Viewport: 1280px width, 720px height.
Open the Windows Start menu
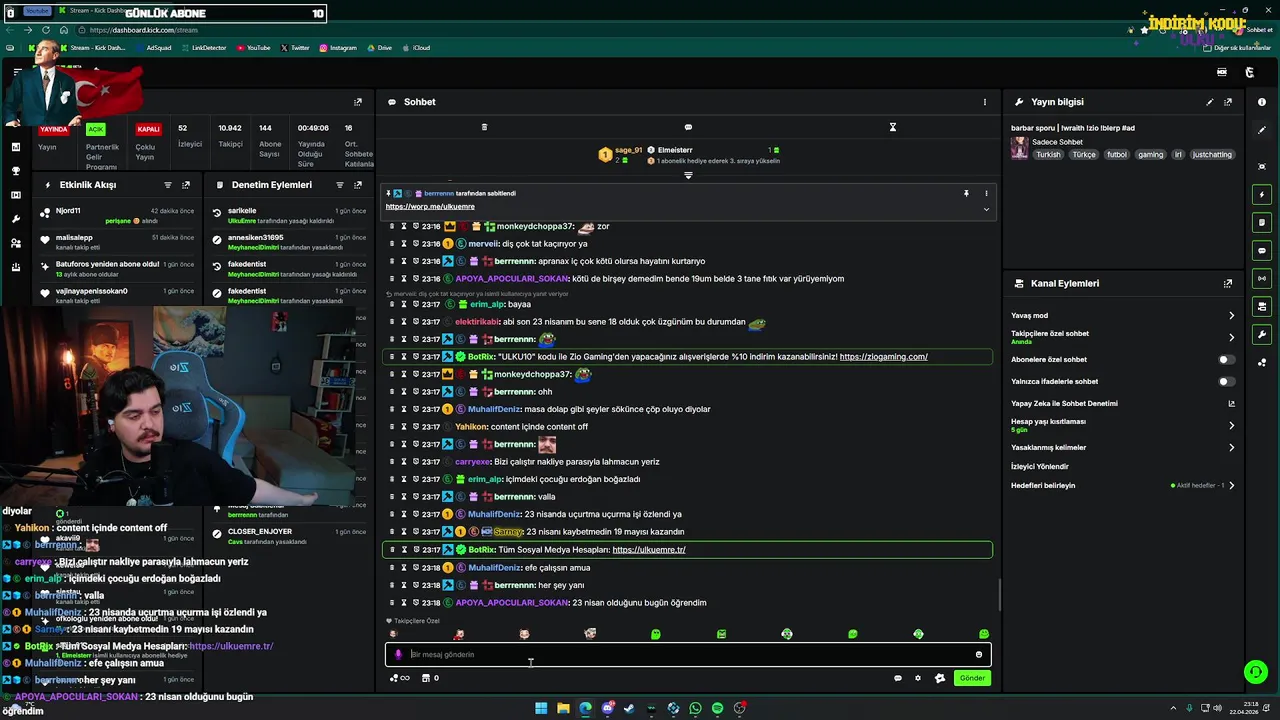[541, 708]
